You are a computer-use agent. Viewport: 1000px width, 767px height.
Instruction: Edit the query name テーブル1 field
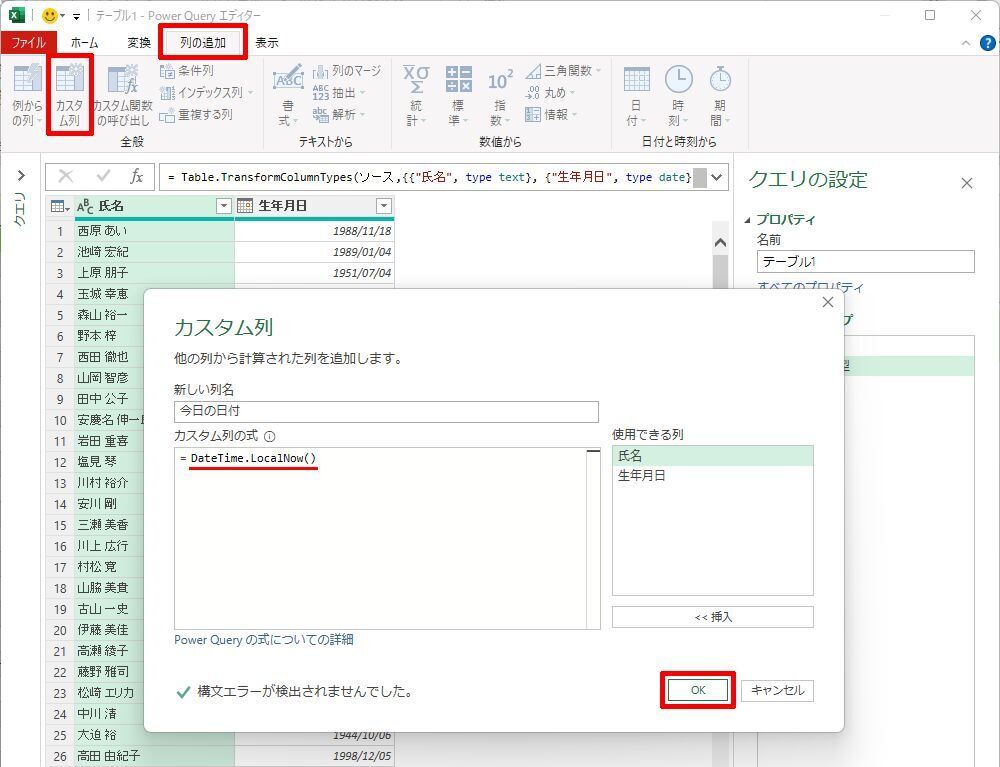865,261
